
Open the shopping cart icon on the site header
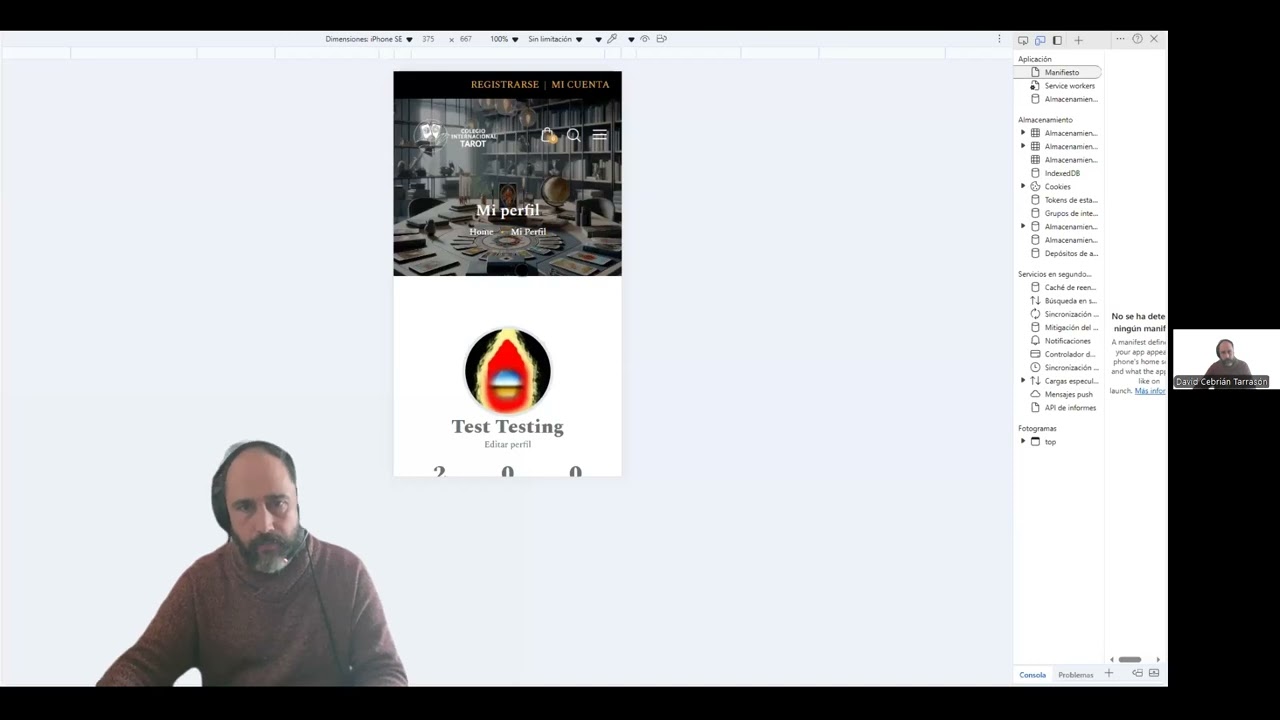[x=547, y=135]
